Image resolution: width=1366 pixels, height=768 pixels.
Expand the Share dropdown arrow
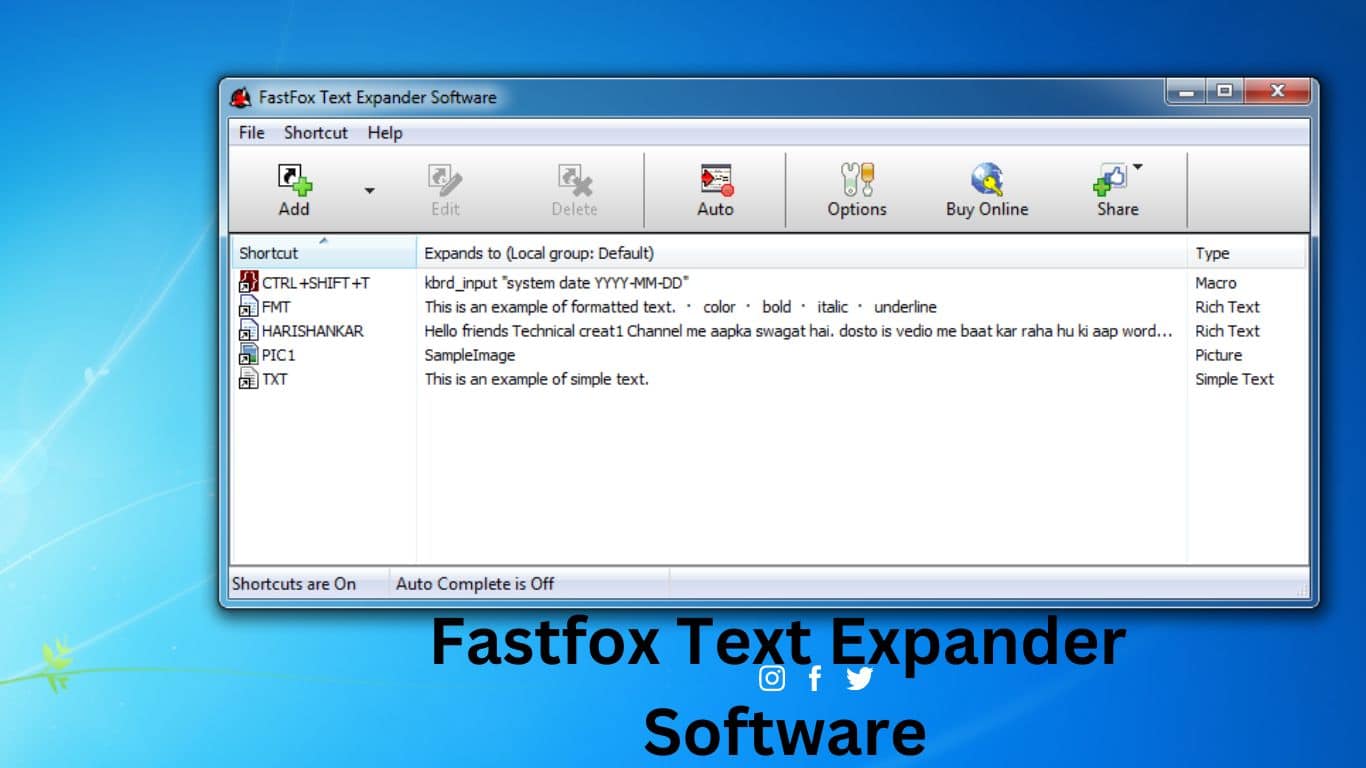1139,167
